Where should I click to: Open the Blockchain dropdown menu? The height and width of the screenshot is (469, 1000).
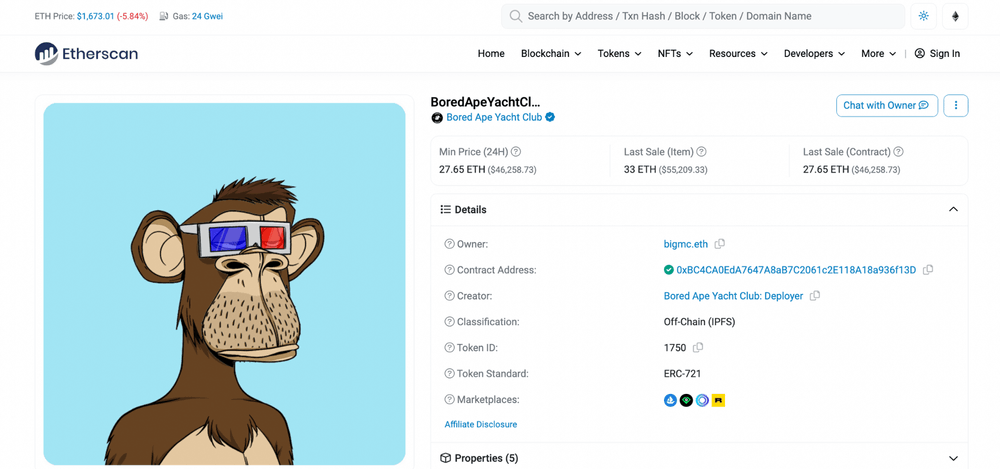pos(550,54)
